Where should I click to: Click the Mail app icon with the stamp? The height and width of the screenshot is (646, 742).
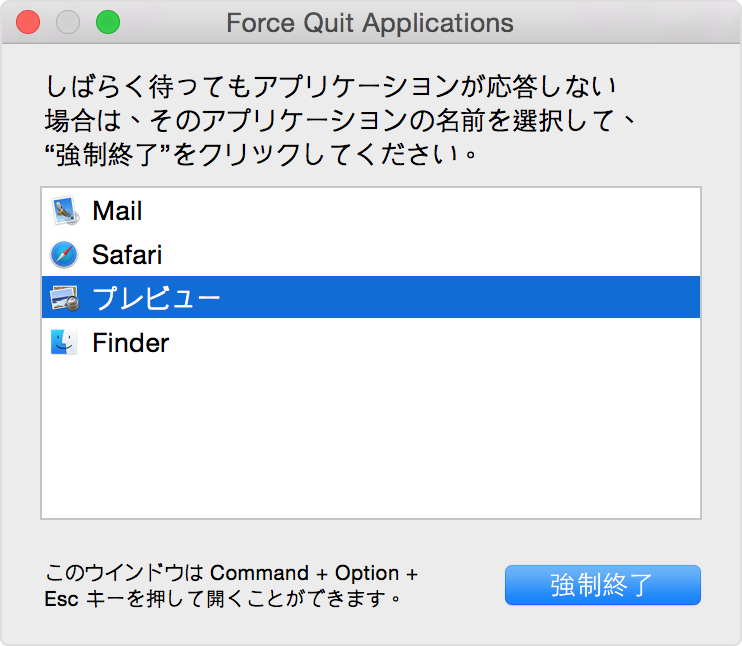64,211
